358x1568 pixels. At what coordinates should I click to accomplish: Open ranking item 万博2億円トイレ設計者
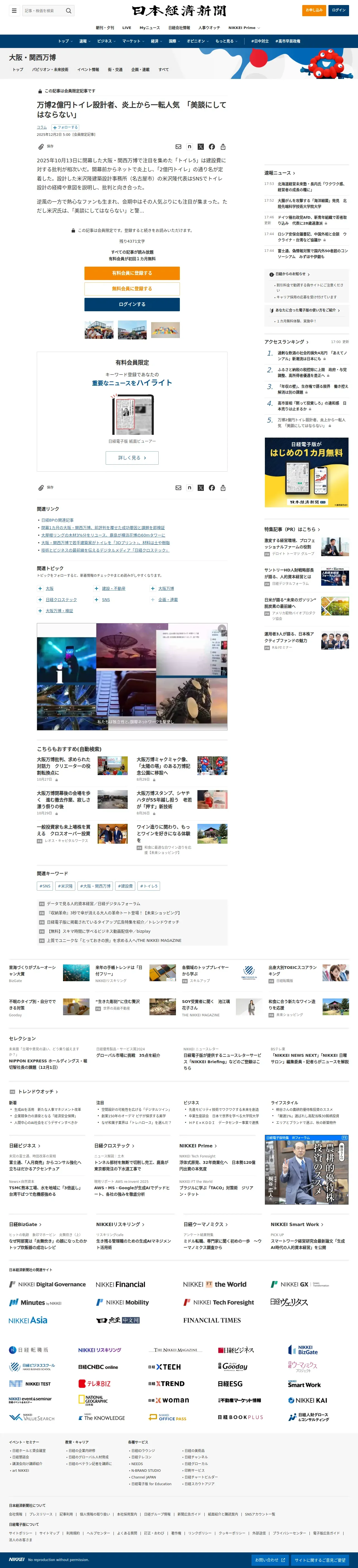pos(312,423)
